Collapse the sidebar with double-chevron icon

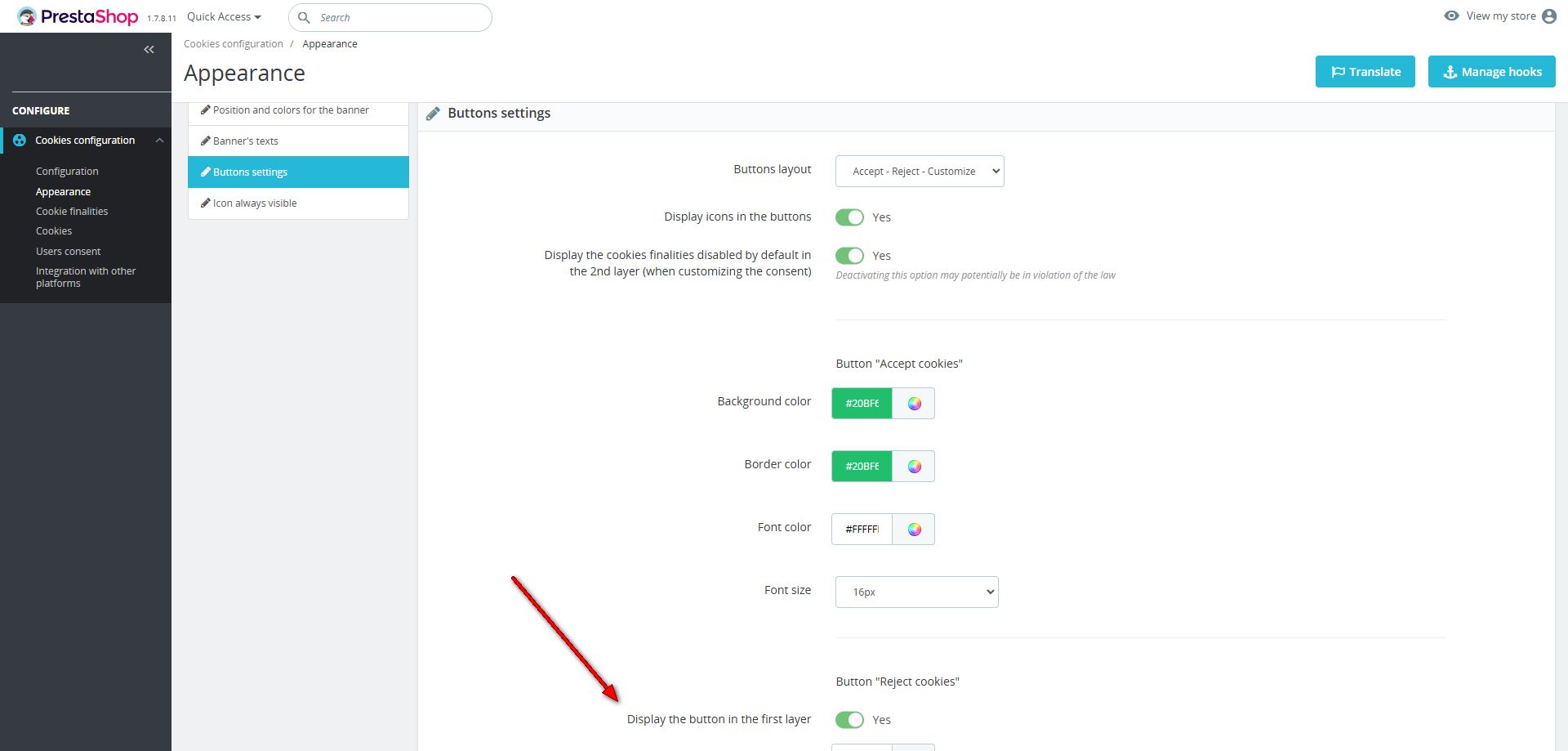(x=149, y=50)
